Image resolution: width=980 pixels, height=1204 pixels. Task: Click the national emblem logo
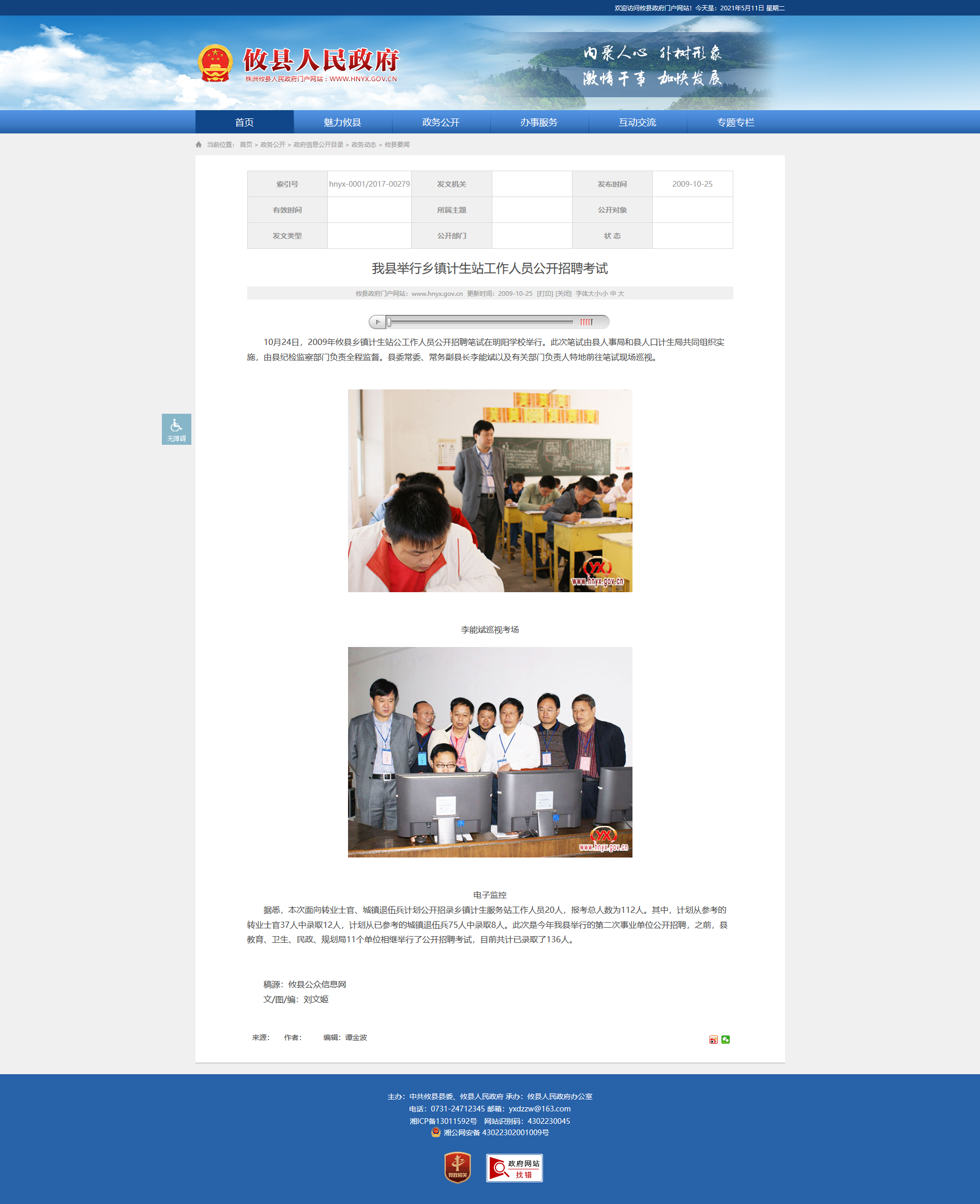pos(215,63)
